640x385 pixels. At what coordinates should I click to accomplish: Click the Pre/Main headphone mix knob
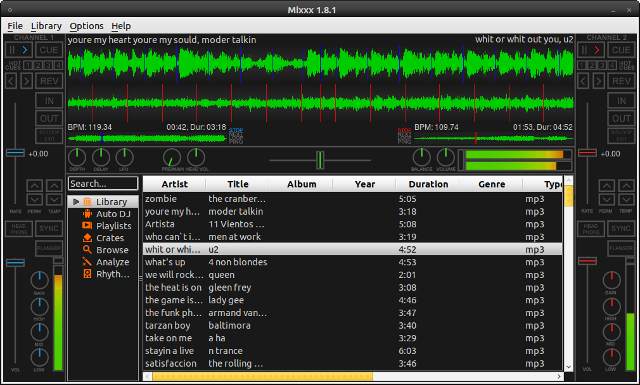pyautogui.click(x=172, y=158)
